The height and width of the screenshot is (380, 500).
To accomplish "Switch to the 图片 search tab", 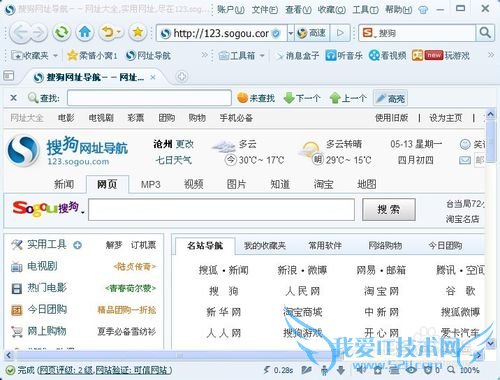I will [236, 184].
